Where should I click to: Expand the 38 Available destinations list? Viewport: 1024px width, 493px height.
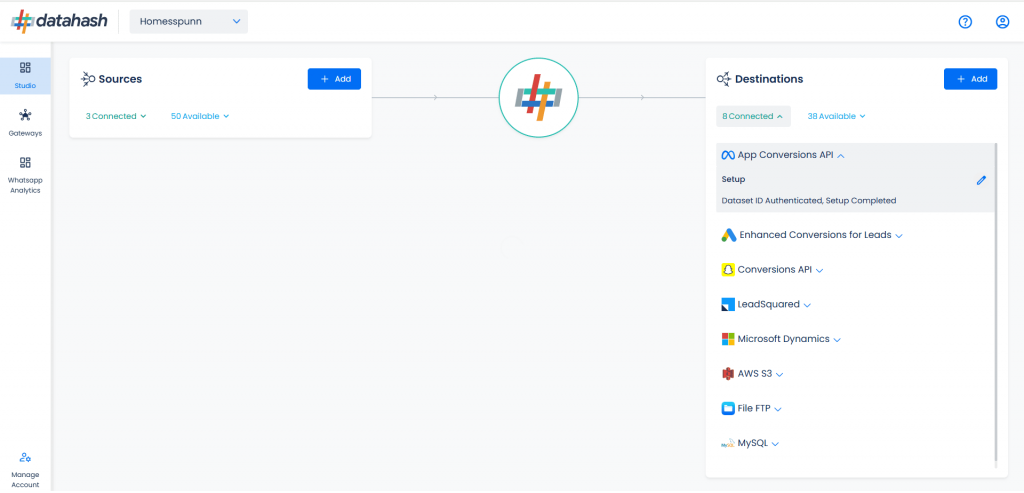[837, 116]
